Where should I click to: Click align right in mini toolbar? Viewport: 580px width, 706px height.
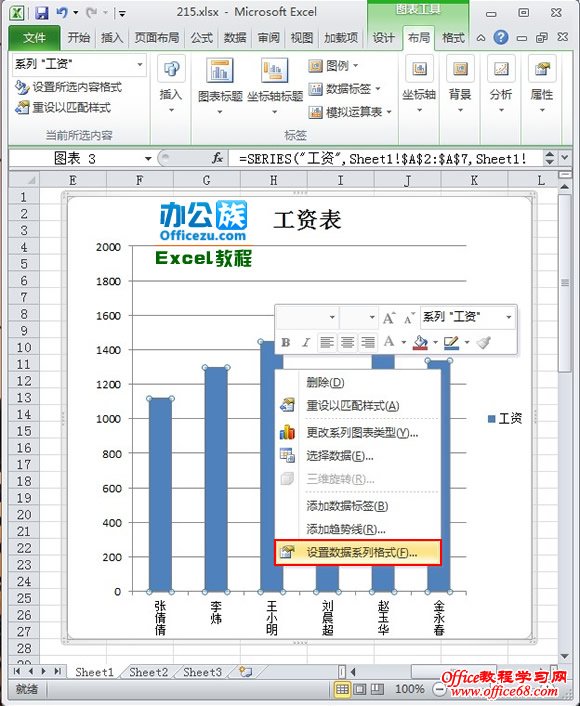[368, 343]
